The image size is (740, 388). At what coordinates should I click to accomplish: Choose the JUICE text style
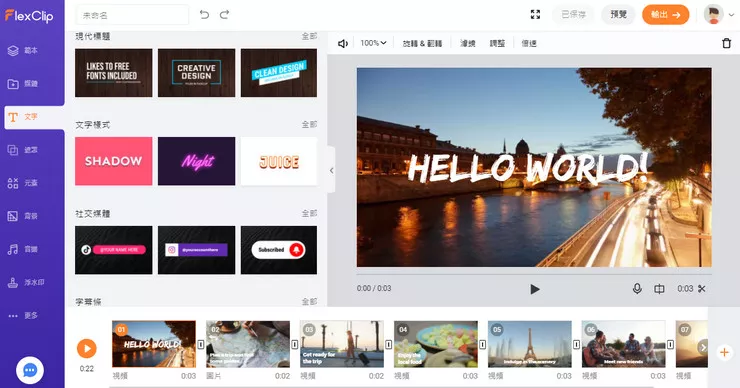tap(279, 161)
